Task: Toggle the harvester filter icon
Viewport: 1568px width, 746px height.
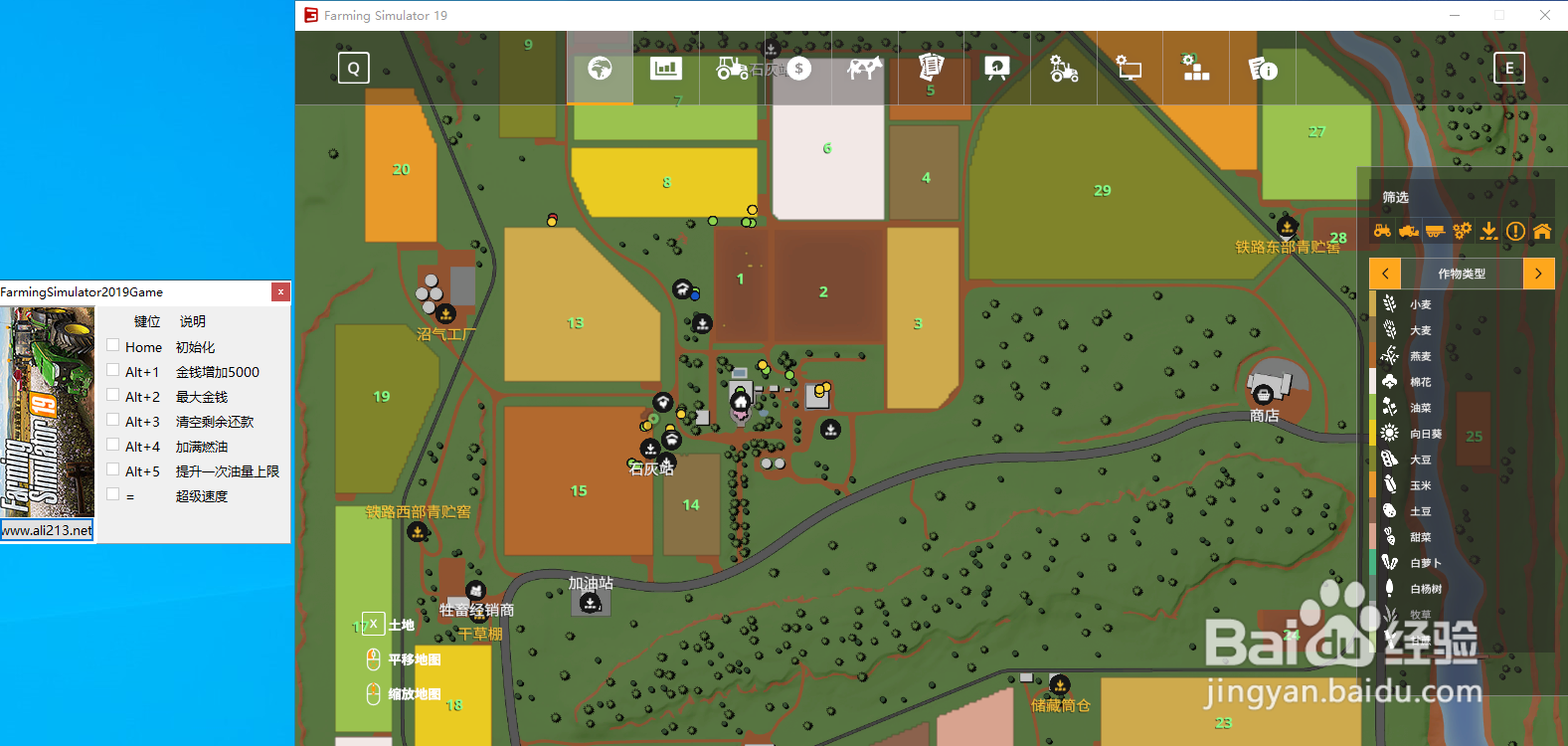Action: tap(1409, 231)
